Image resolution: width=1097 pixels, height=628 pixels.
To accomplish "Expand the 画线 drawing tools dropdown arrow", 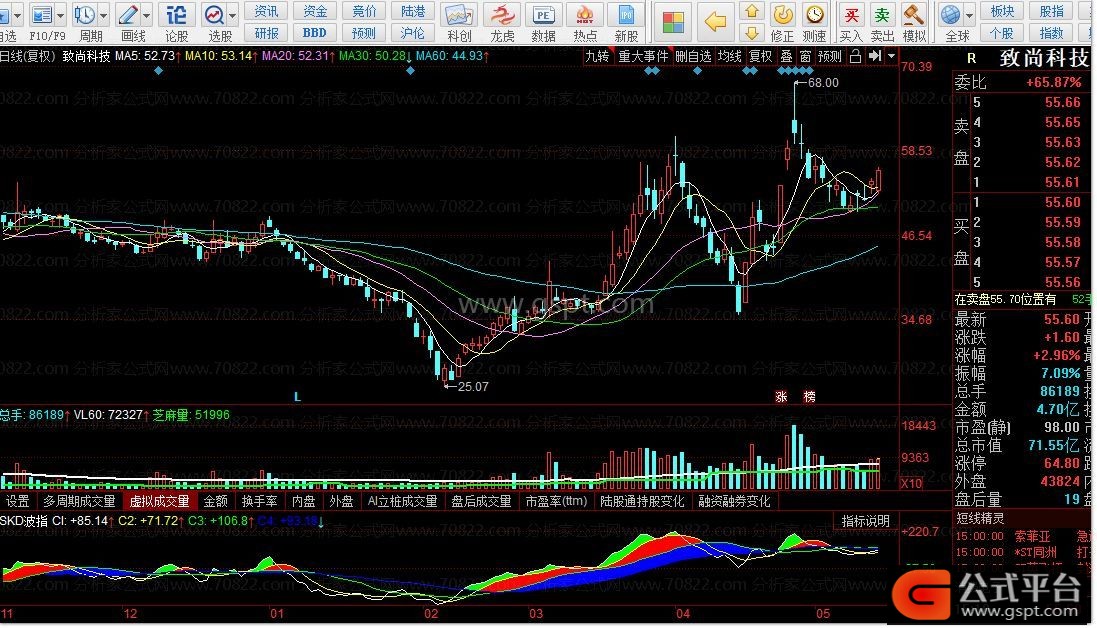I will (146, 14).
